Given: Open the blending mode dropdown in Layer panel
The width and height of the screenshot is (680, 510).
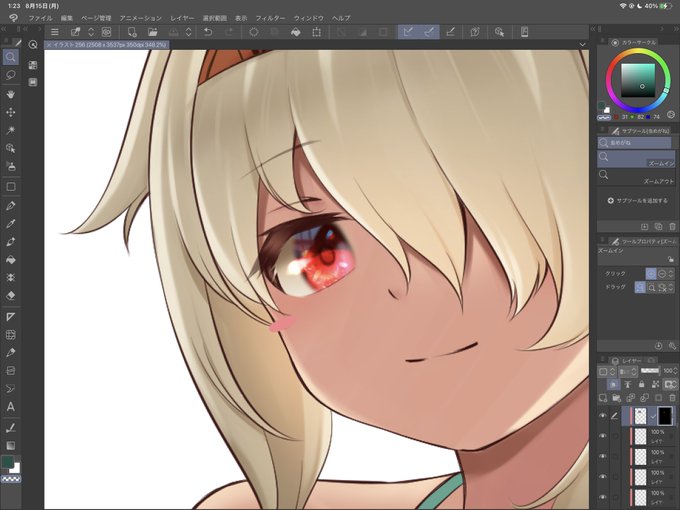Looking at the screenshot, I should coord(627,371).
